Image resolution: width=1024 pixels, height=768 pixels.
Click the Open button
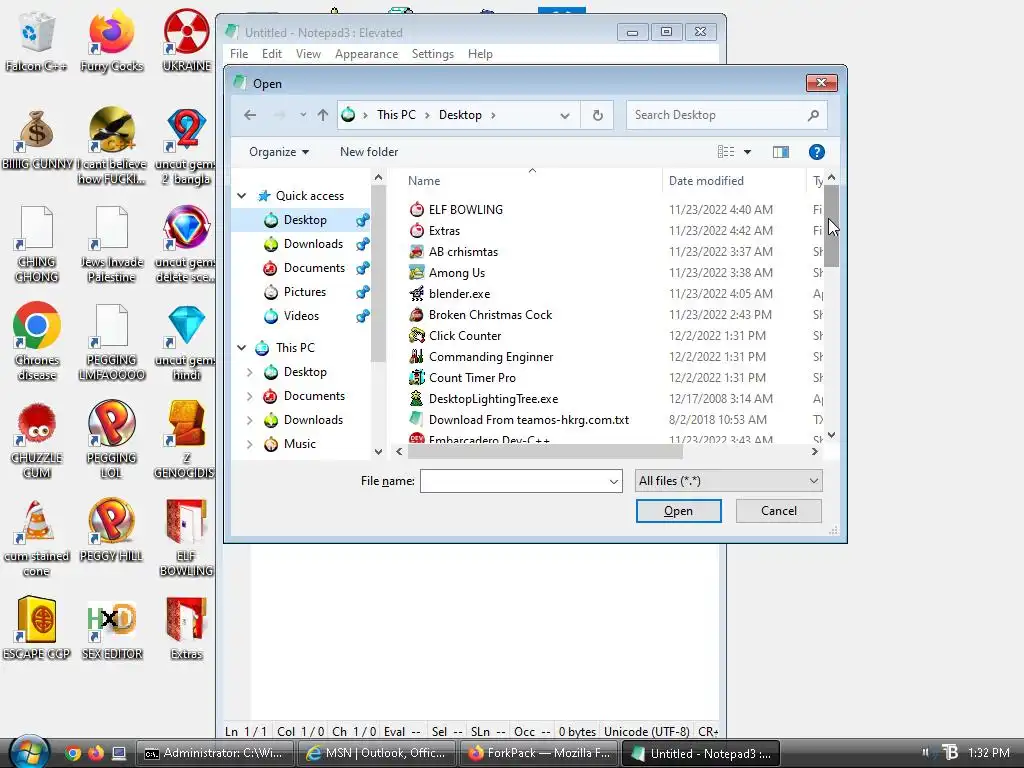(x=679, y=511)
